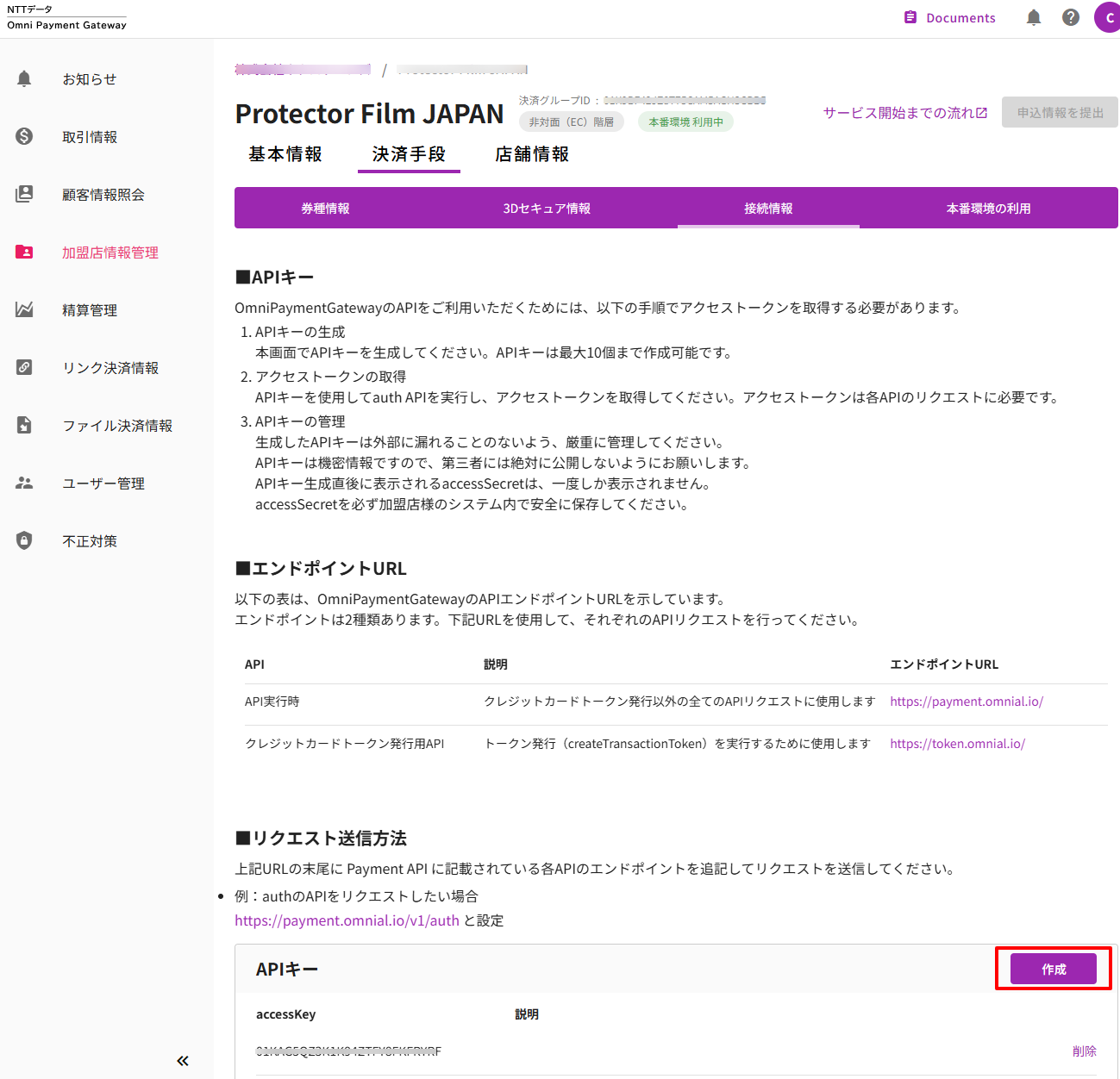
Task: Click the 精算管理 chart icon
Action: (24, 310)
